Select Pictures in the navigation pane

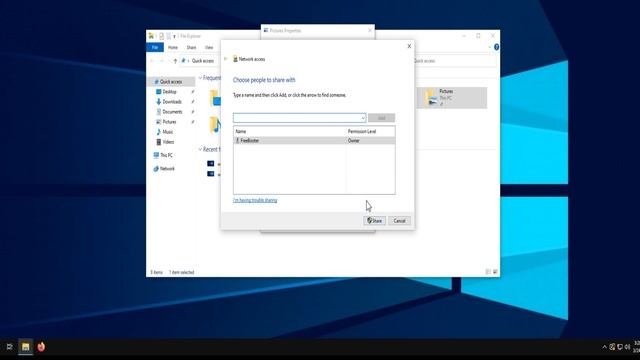click(169, 122)
